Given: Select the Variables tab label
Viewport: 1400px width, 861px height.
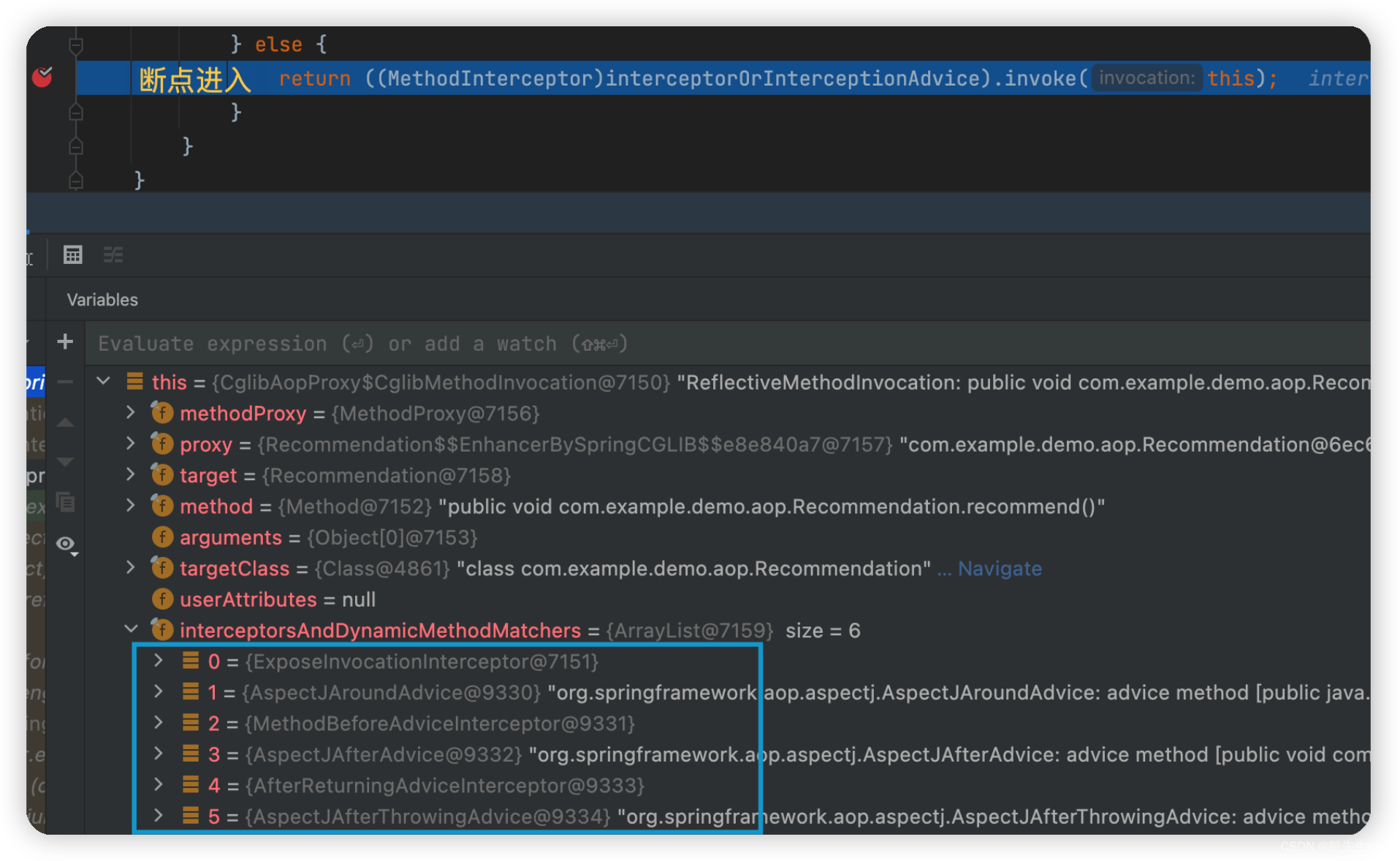Looking at the screenshot, I should point(102,300).
